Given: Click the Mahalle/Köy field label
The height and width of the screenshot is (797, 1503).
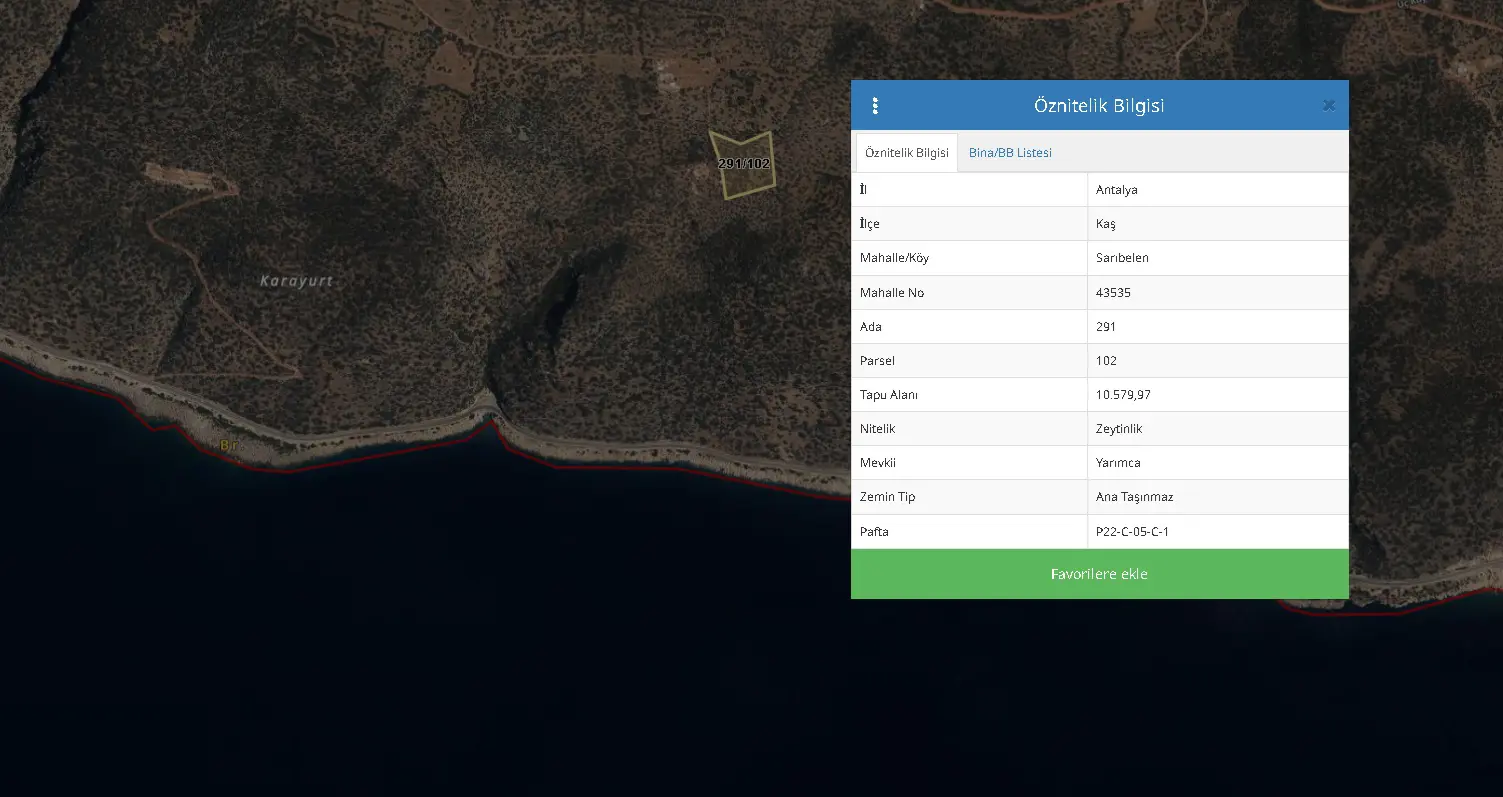Looking at the screenshot, I should coord(894,258).
